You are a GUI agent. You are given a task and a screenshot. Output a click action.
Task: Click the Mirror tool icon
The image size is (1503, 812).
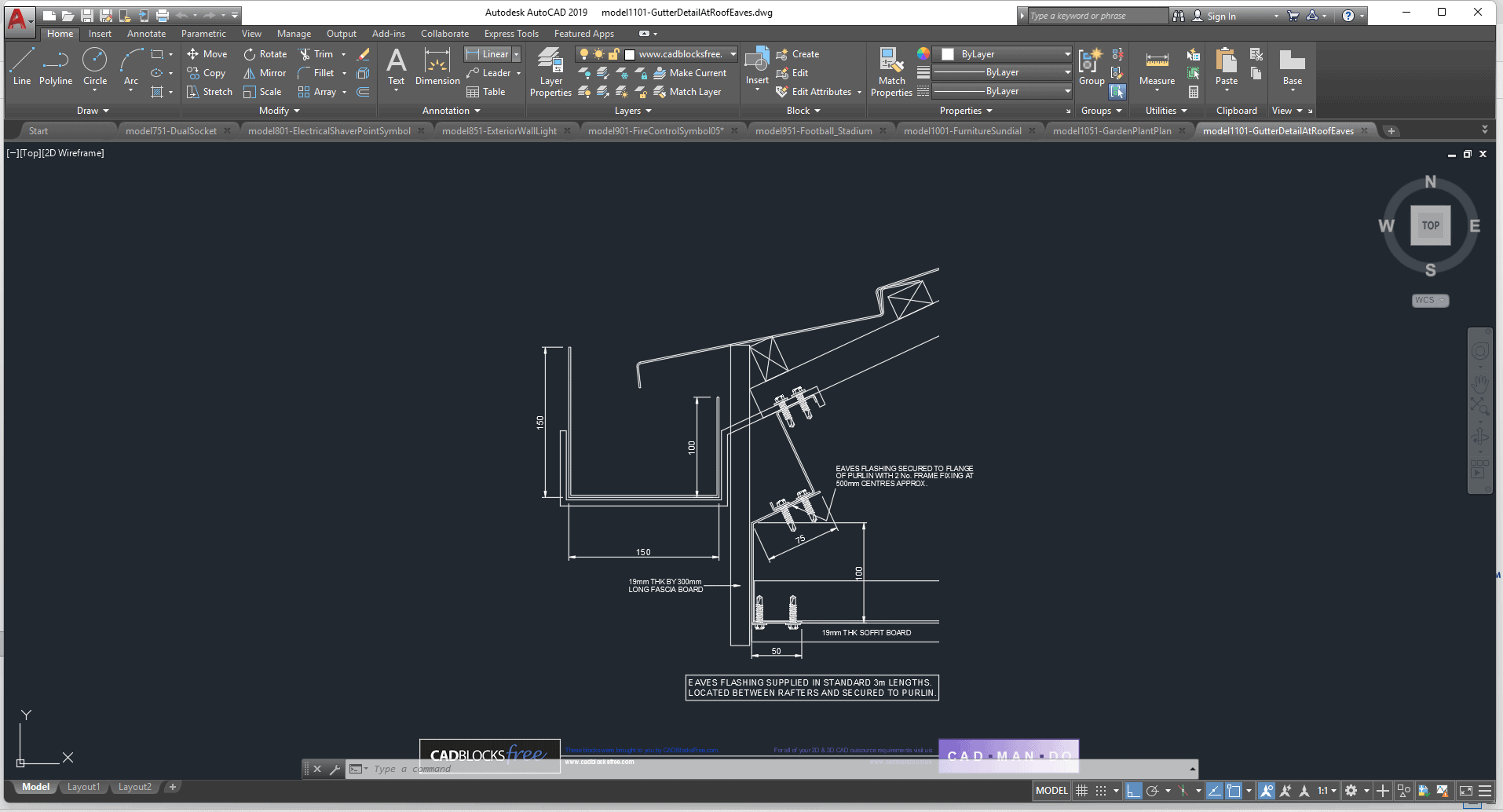(250, 73)
